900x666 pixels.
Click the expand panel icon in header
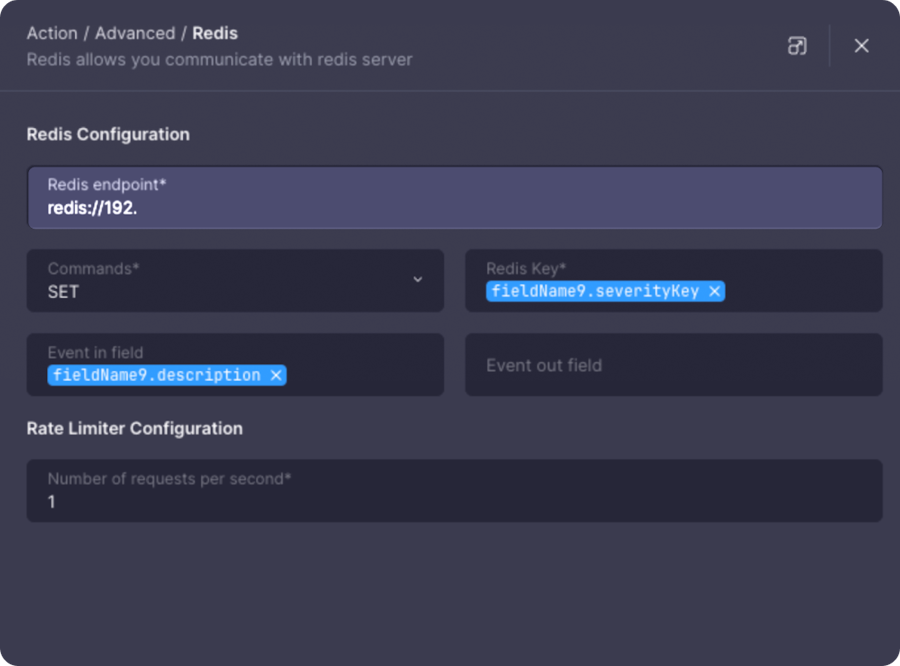[x=797, y=46]
